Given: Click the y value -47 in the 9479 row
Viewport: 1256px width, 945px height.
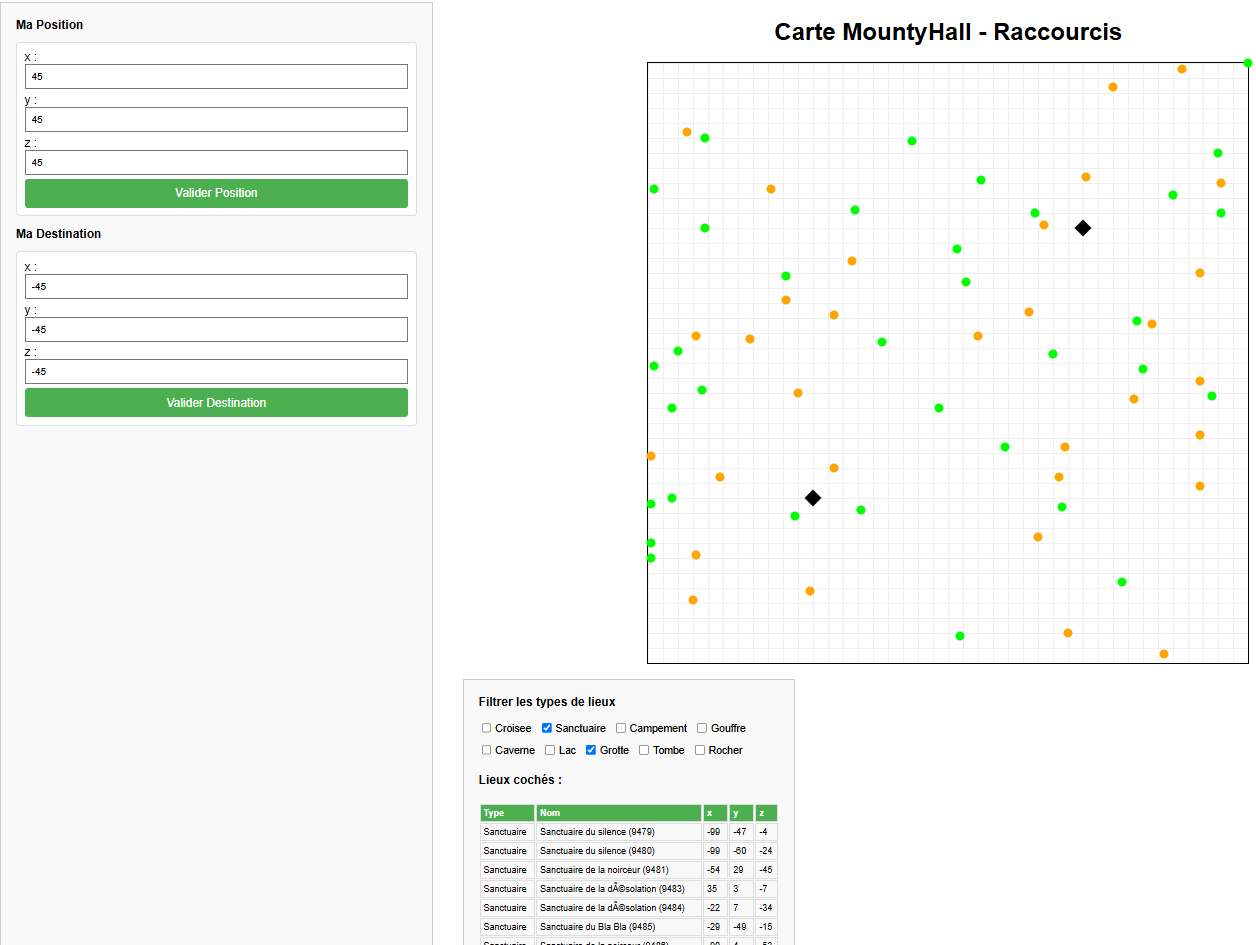Looking at the screenshot, I should point(740,832).
